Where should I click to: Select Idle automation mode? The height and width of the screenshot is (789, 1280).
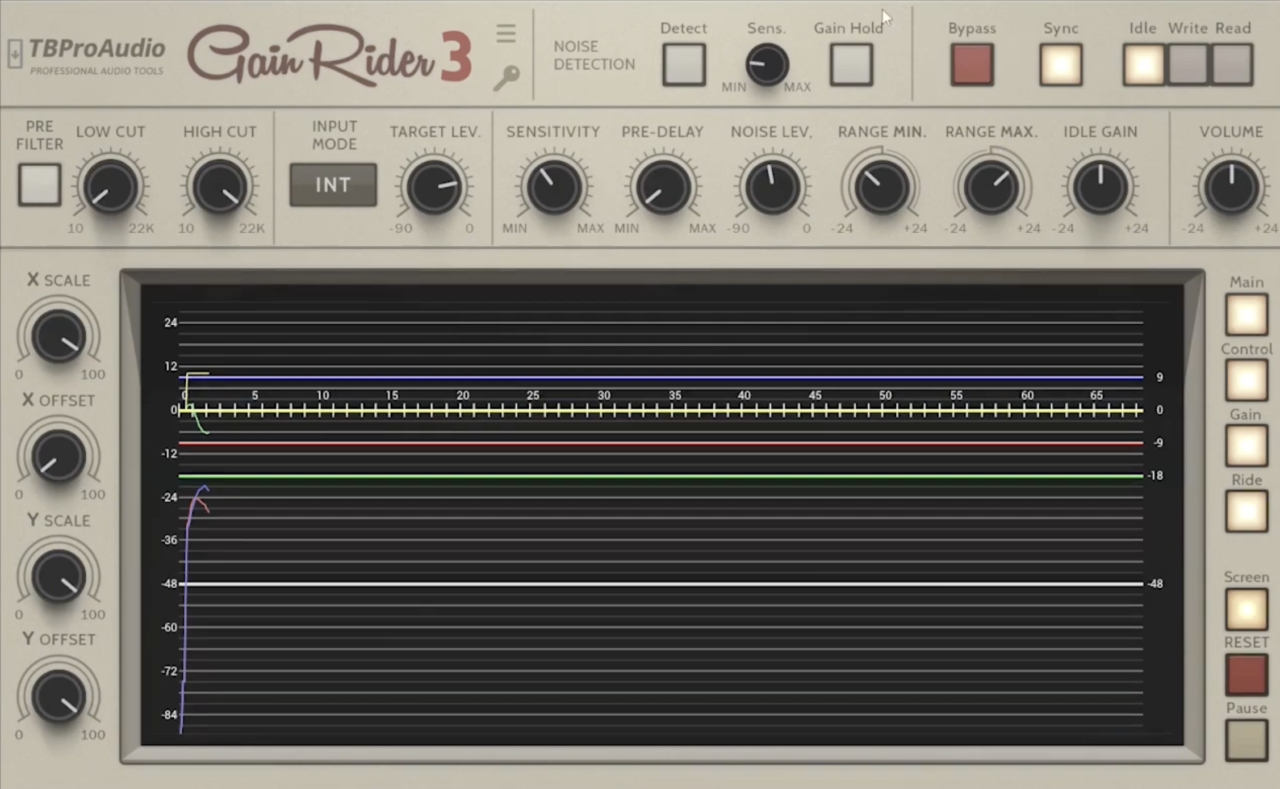(1143, 65)
